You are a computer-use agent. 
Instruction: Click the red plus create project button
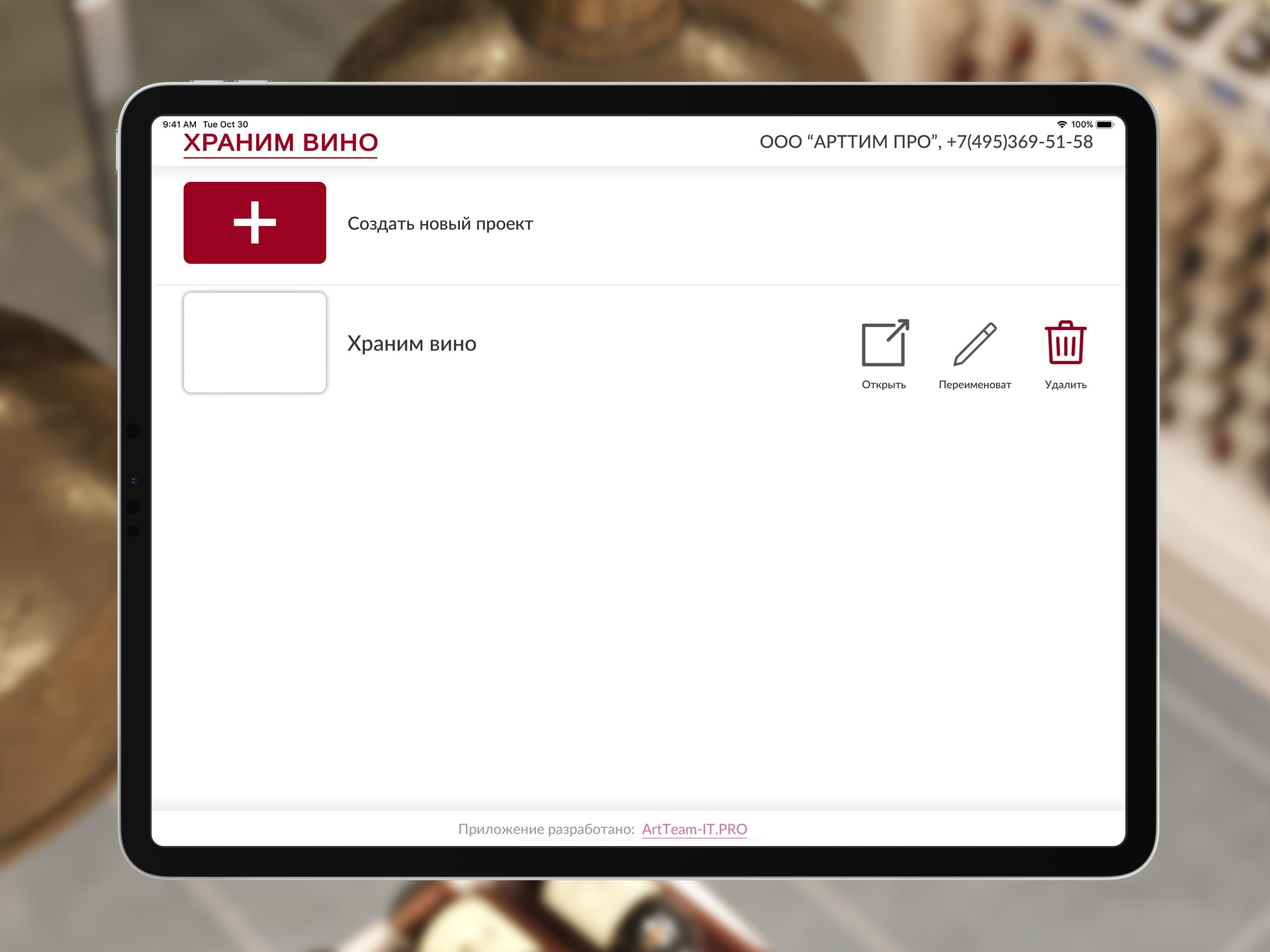(x=254, y=223)
